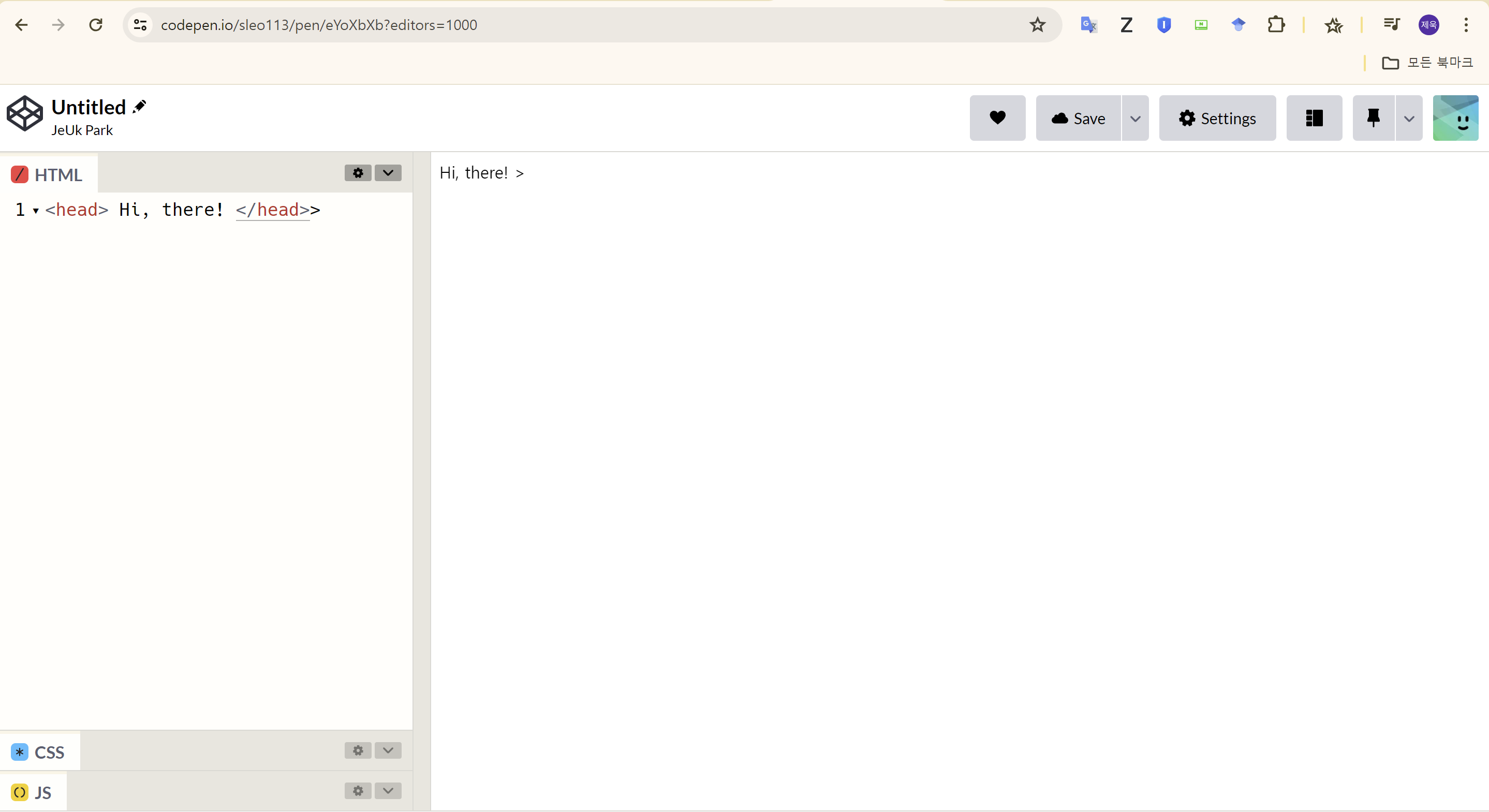
Task: Bookmark this page with star icon
Action: click(x=1037, y=25)
